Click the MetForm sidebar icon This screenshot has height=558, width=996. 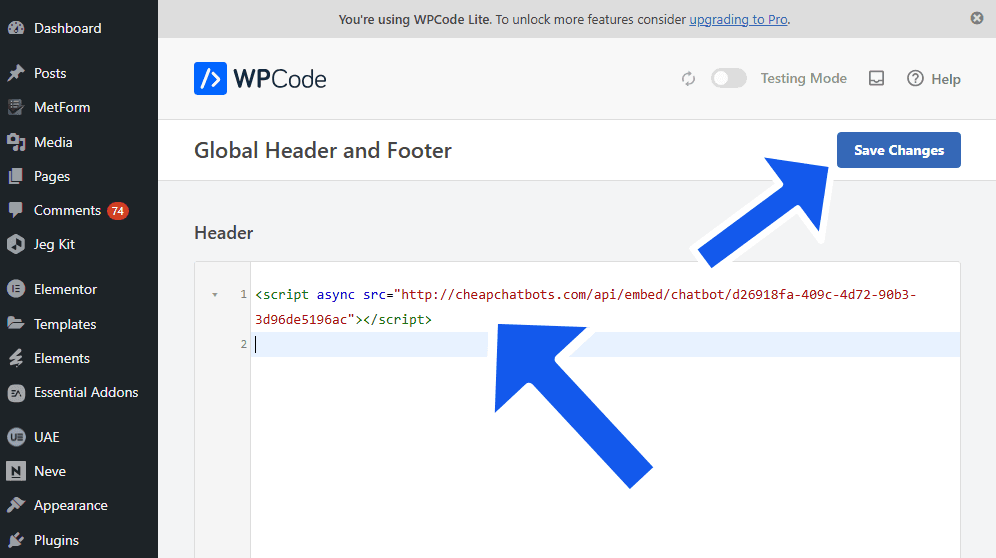pos(16,107)
